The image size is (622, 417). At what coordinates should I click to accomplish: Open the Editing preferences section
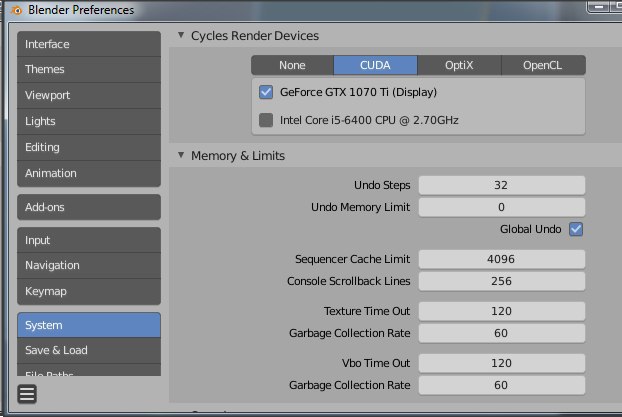coord(89,147)
